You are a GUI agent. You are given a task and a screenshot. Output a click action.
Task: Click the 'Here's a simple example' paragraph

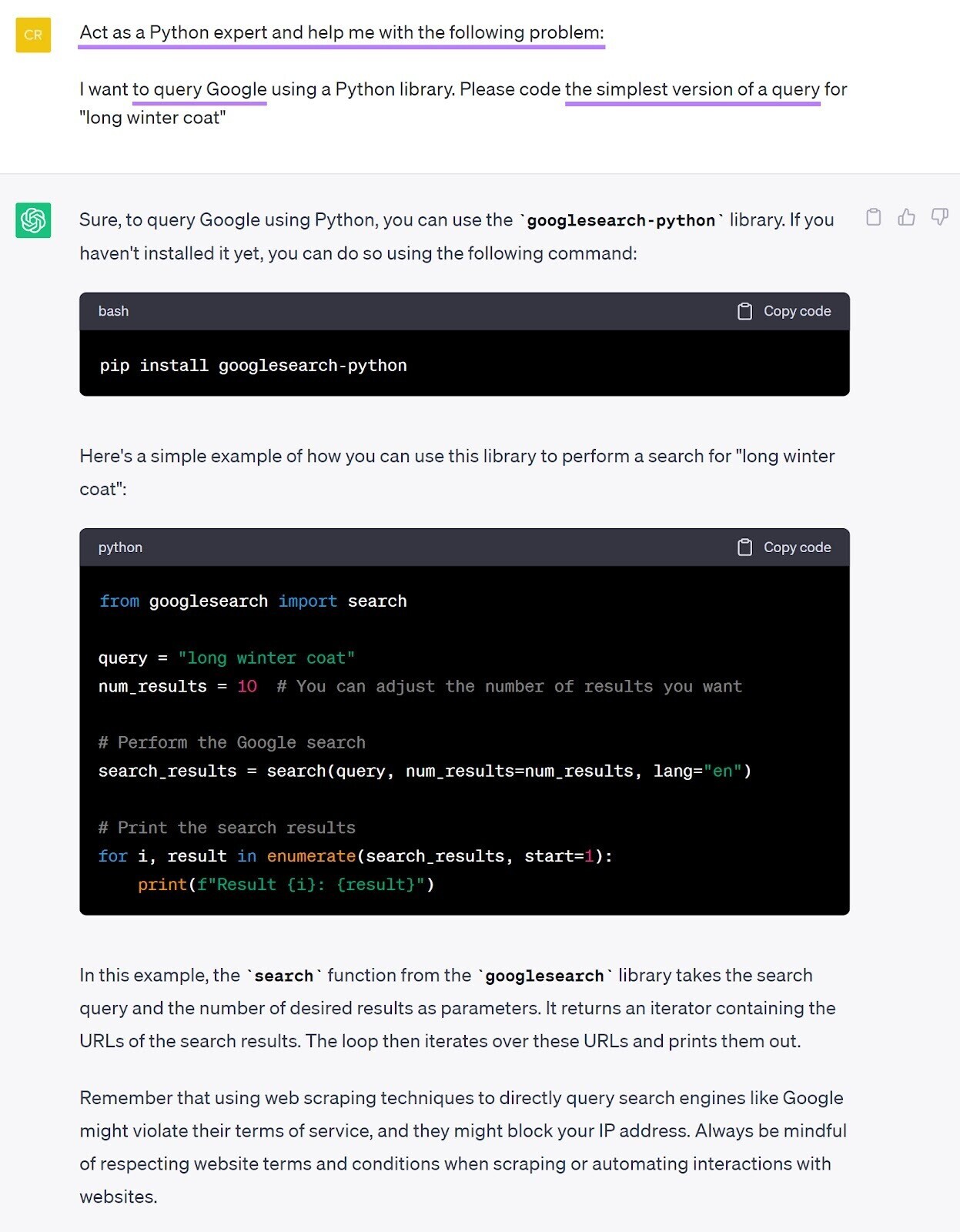pos(457,473)
